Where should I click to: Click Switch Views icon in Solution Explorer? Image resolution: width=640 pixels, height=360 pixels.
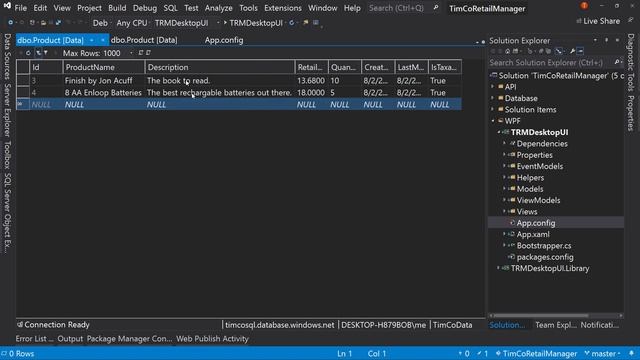pos(516,51)
